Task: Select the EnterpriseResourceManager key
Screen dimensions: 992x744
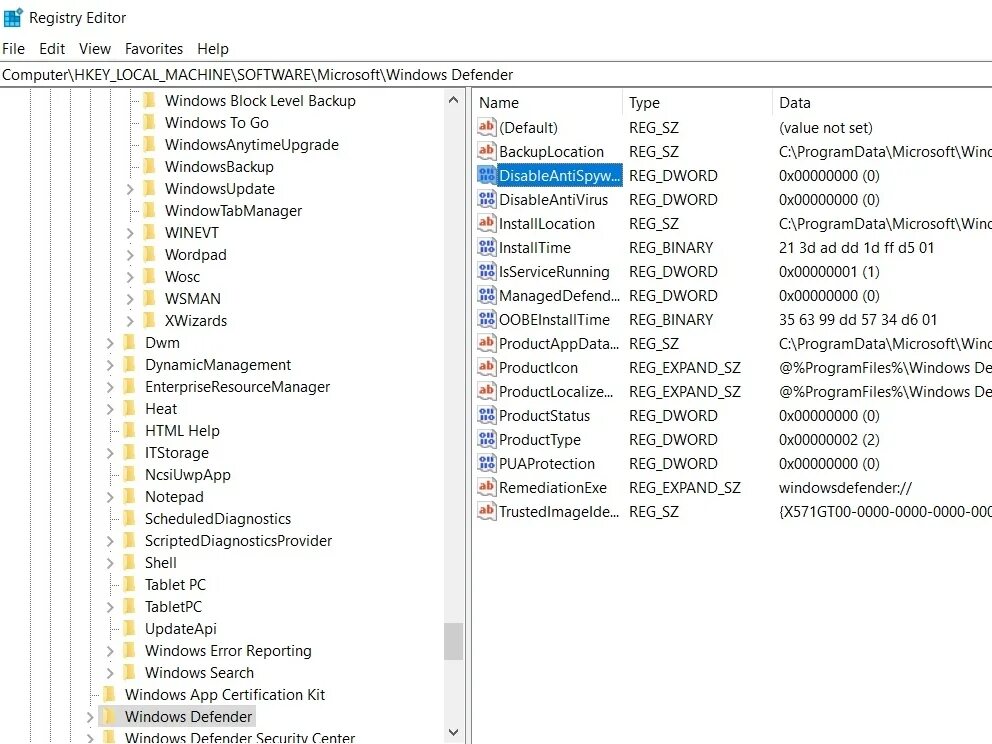Action: [x=237, y=387]
